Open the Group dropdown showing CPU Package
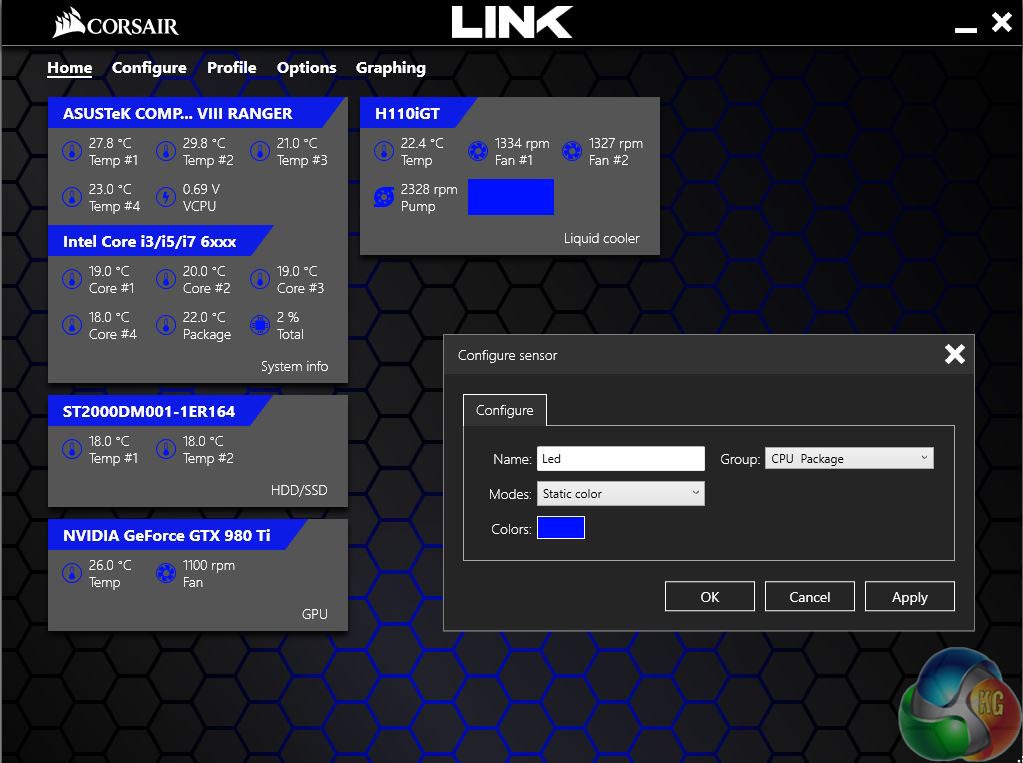1023x763 pixels. (x=849, y=459)
